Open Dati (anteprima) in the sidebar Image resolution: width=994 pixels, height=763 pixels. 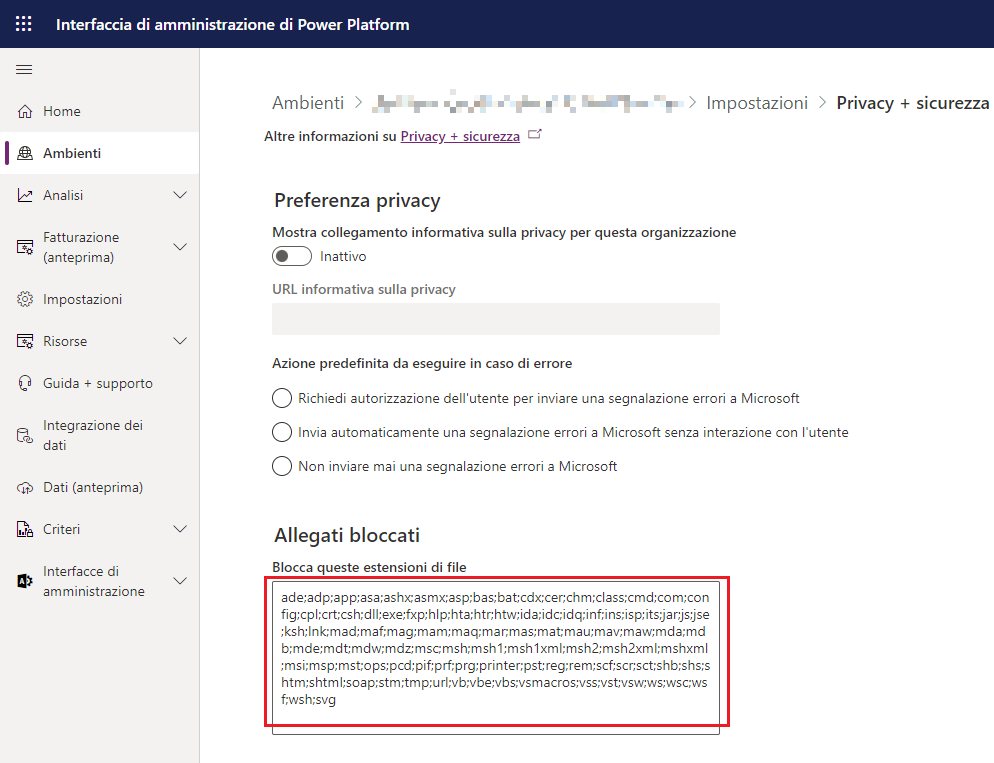pyautogui.click(x=100, y=487)
